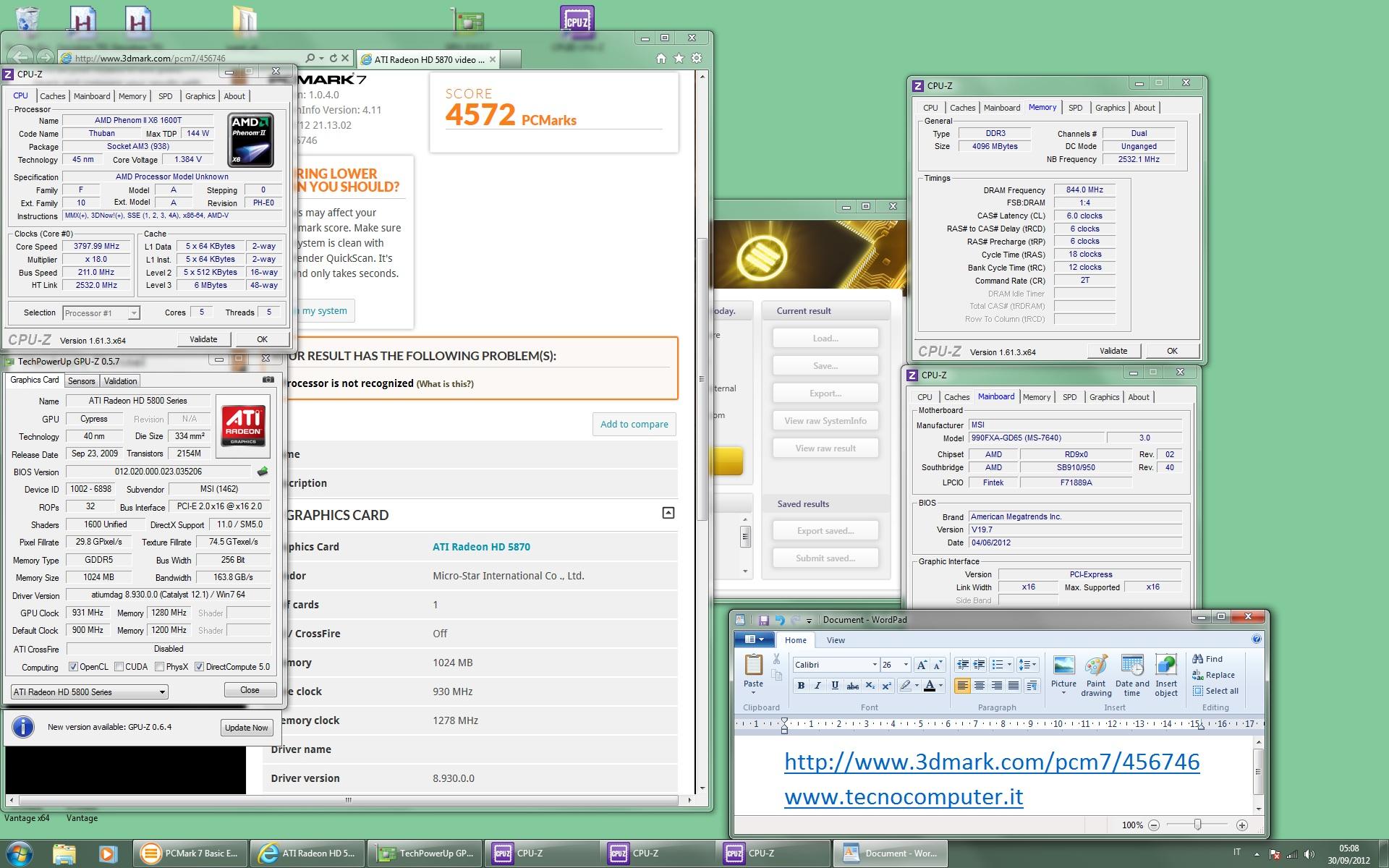Open the GPU selection dropdown in GPU-Z
This screenshot has height=868, width=1389.
(x=90, y=692)
